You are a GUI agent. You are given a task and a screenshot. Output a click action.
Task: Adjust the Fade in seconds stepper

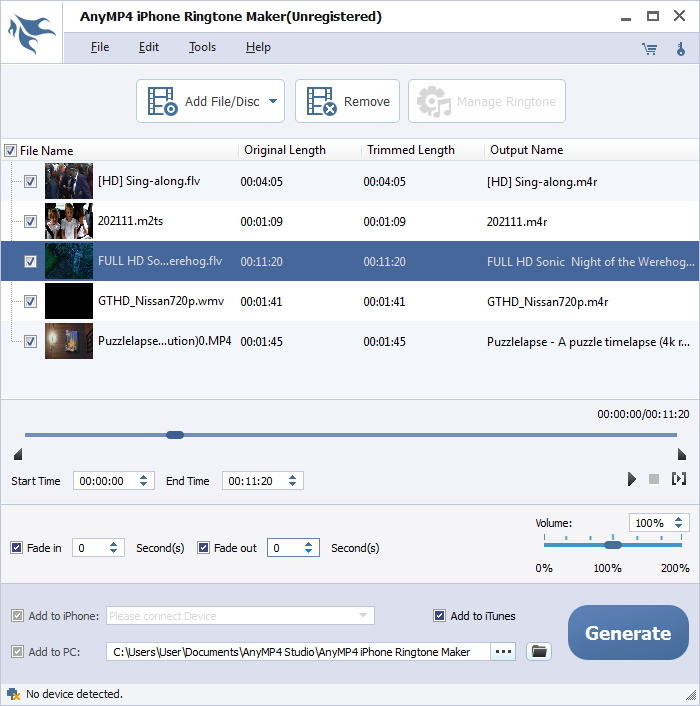tap(113, 548)
